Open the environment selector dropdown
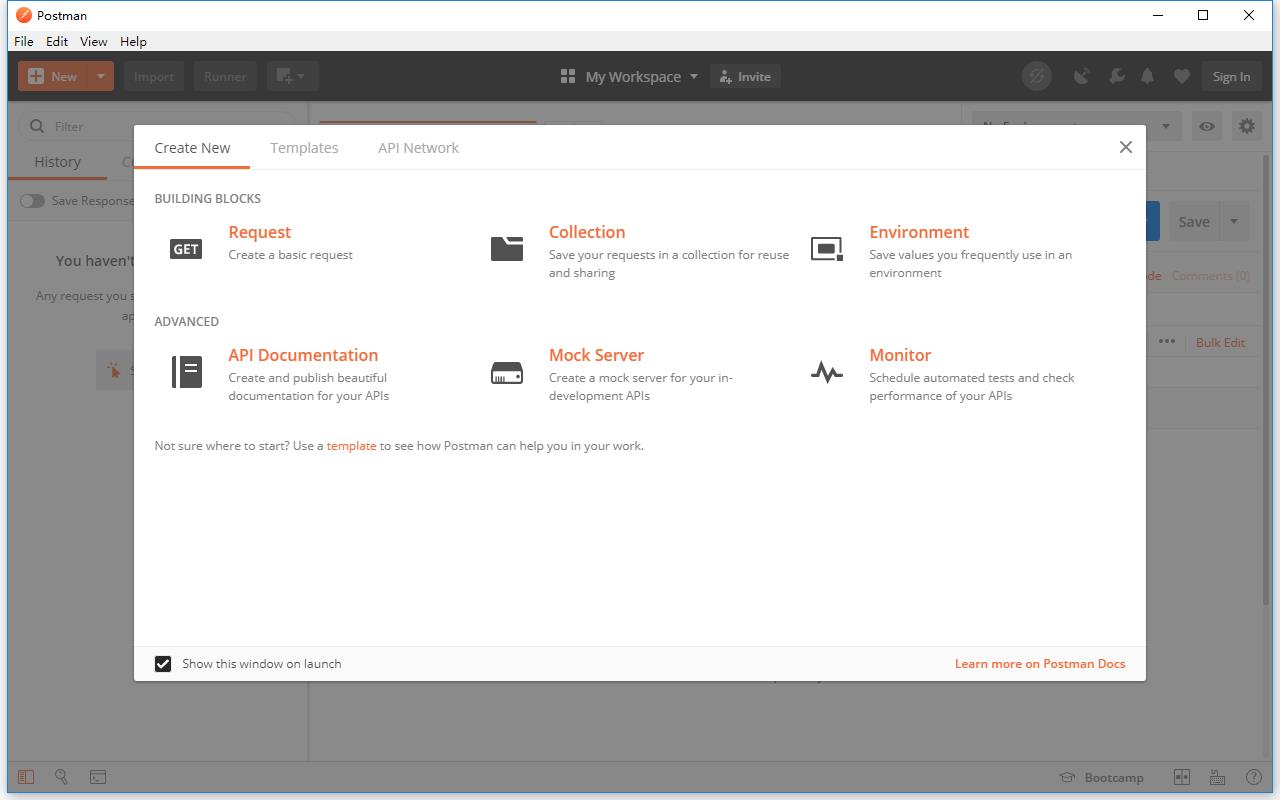This screenshot has height=800, width=1280. 1076,126
